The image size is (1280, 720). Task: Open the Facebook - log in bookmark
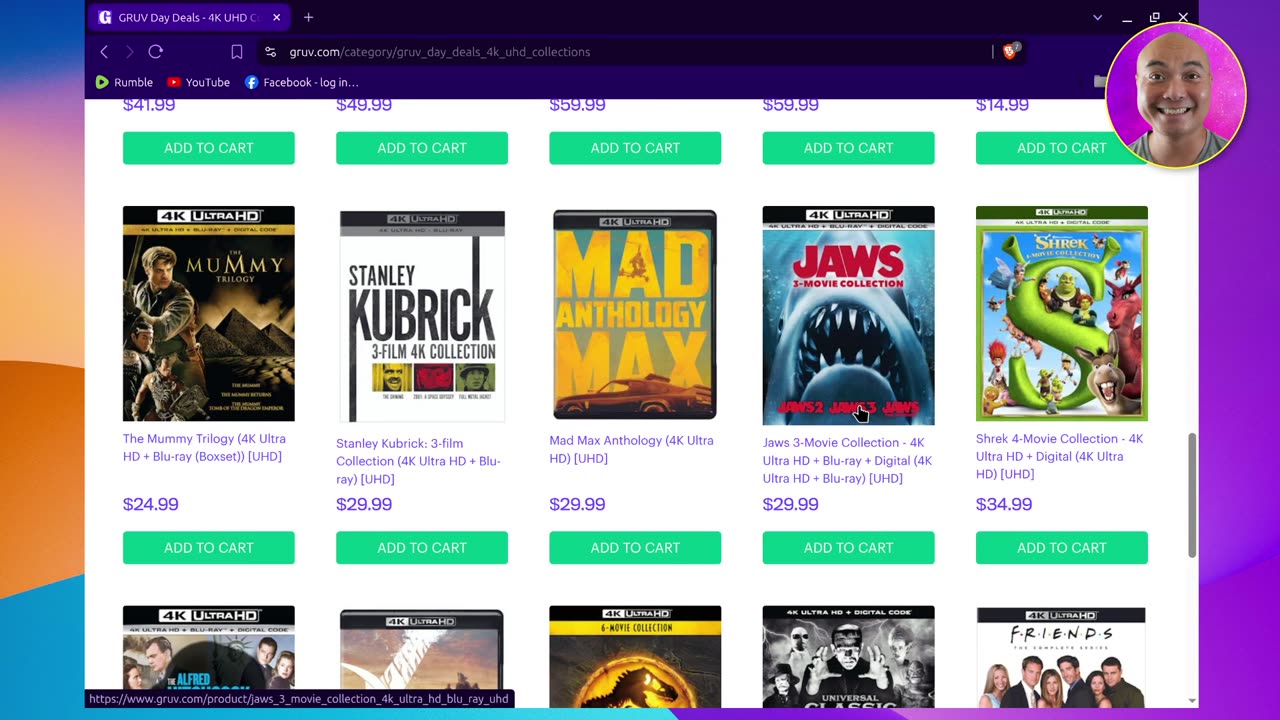(301, 82)
